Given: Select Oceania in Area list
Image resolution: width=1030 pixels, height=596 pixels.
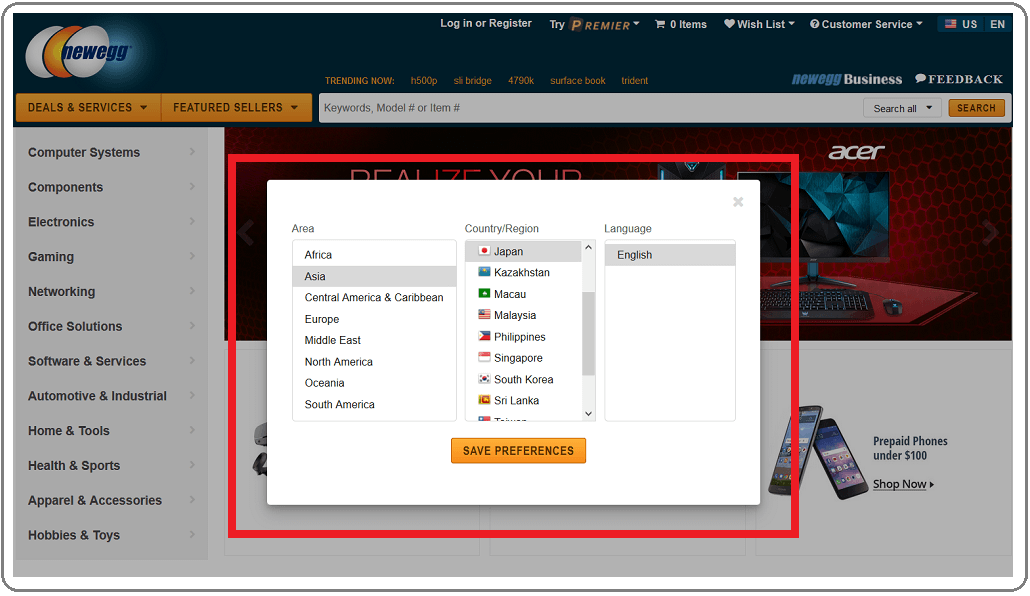Looking at the screenshot, I should click(x=374, y=383).
